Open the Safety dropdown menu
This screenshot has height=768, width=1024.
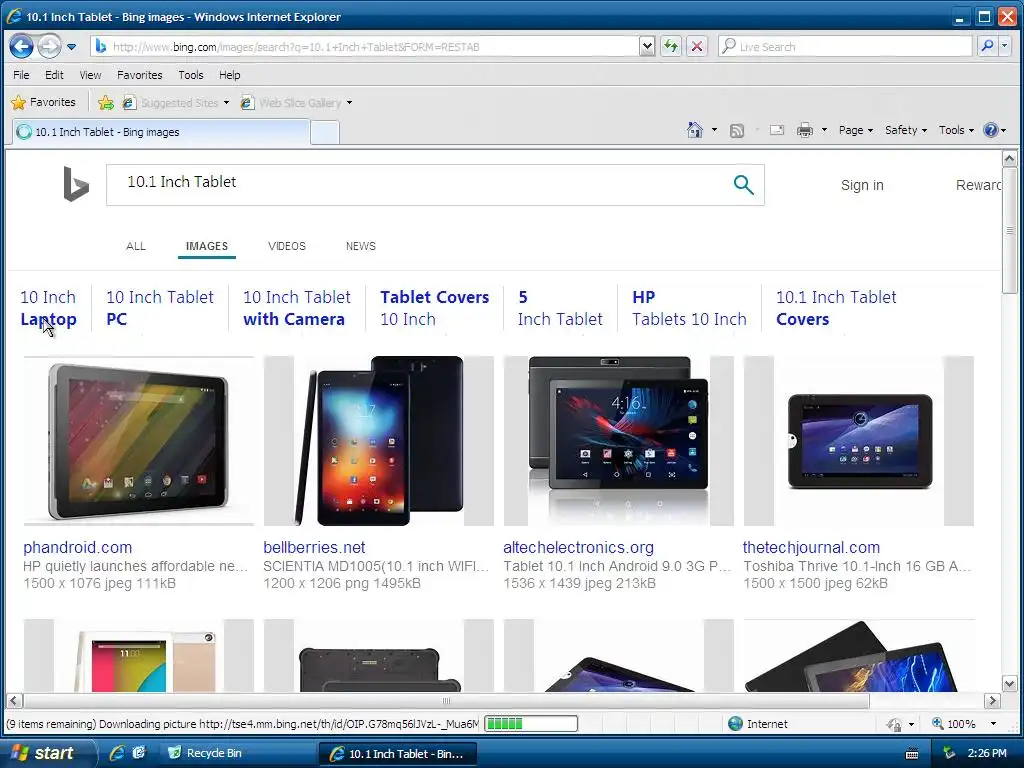click(906, 130)
